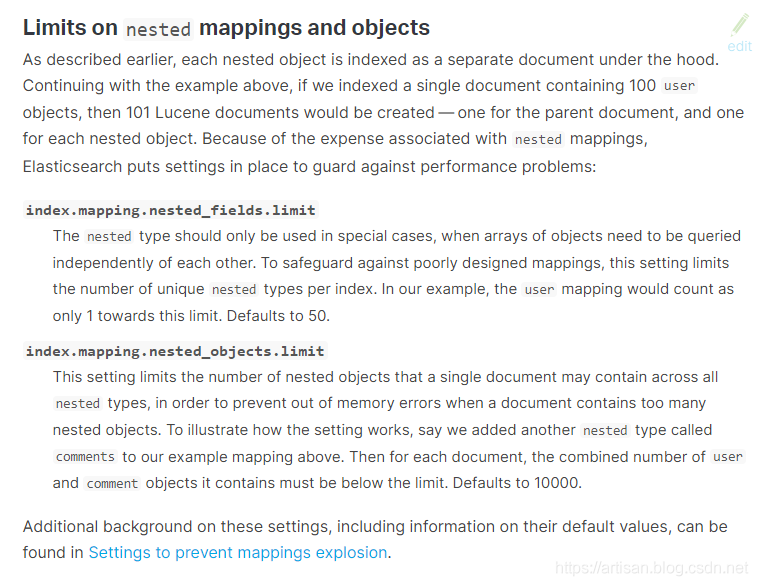Image resolution: width=758 pixels, height=586 pixels.
Task: Click the 'Limits on nested mappings and objects' heading
Action: tap(226, 28)
